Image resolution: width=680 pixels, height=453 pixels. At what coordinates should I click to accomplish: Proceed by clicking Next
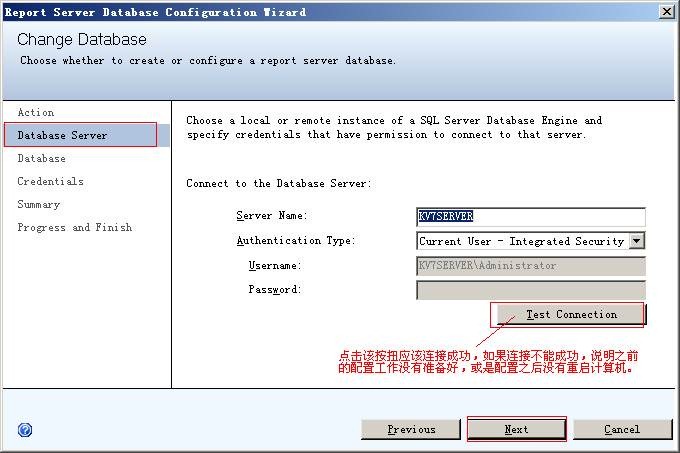point(516,430)
